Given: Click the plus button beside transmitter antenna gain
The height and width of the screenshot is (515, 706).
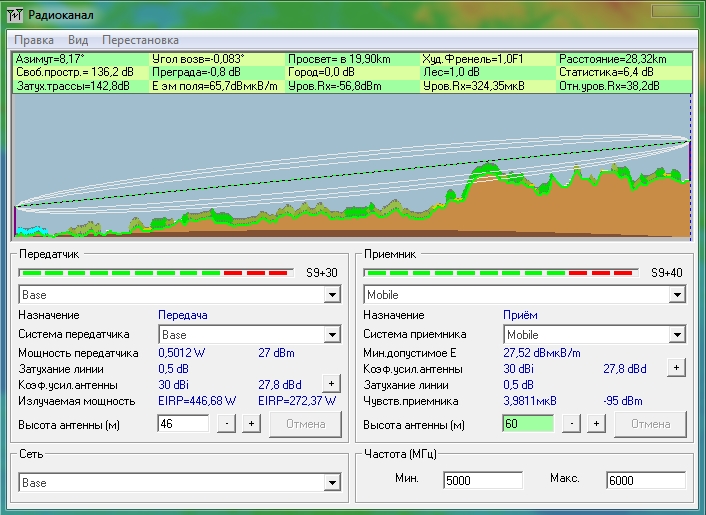Looking at the screenshot, I should tap(331, 384).
